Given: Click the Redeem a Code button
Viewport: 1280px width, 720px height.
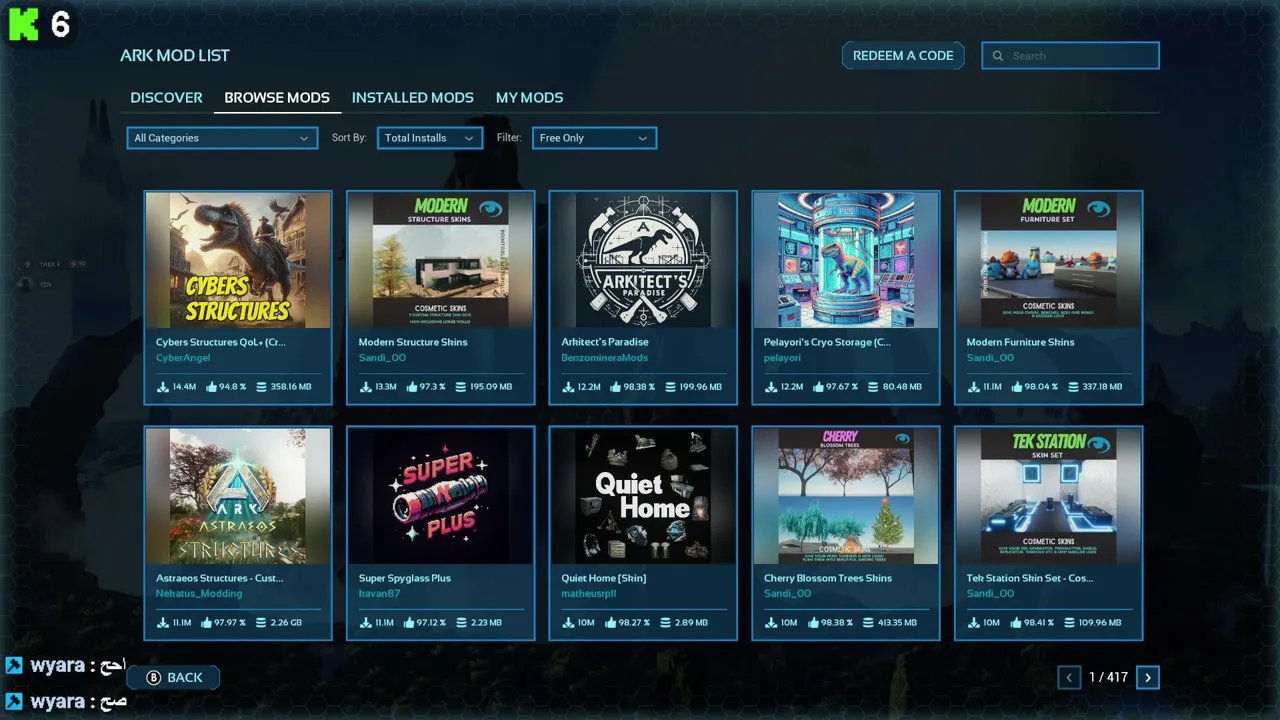Looking at the screenshot, I should pyautogui.click(x=903, y=56).
